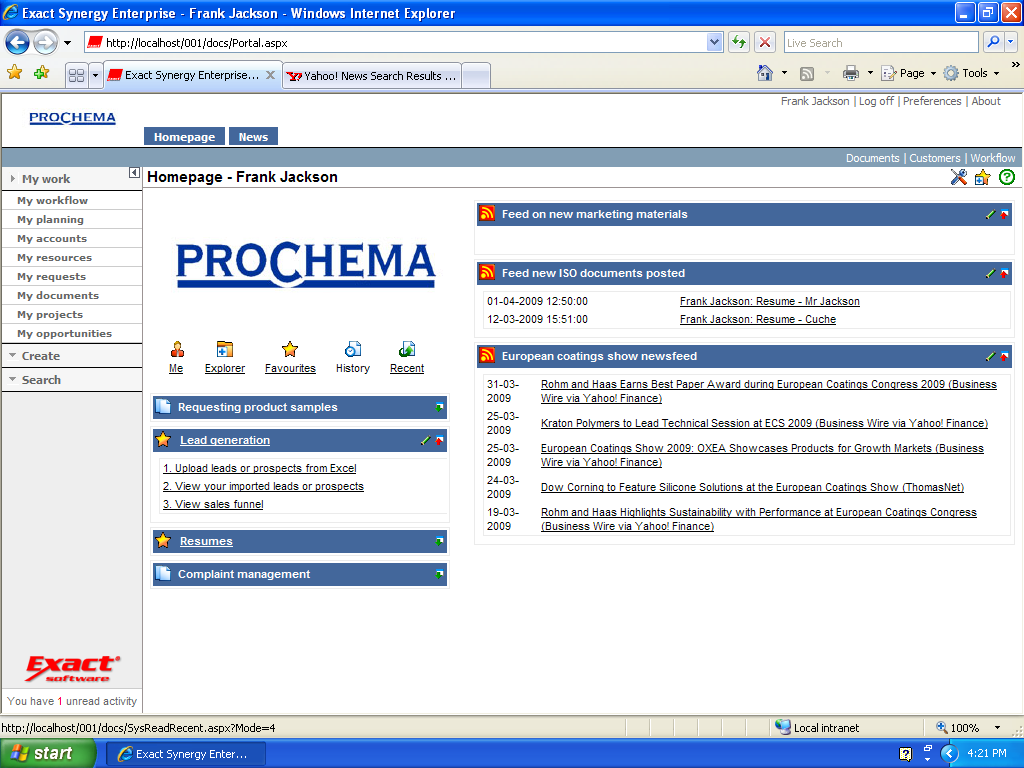Open Frank Jackson: Resume - Cuche link
This screenshot has height=768, width=1024.
(x=758, y=319)
